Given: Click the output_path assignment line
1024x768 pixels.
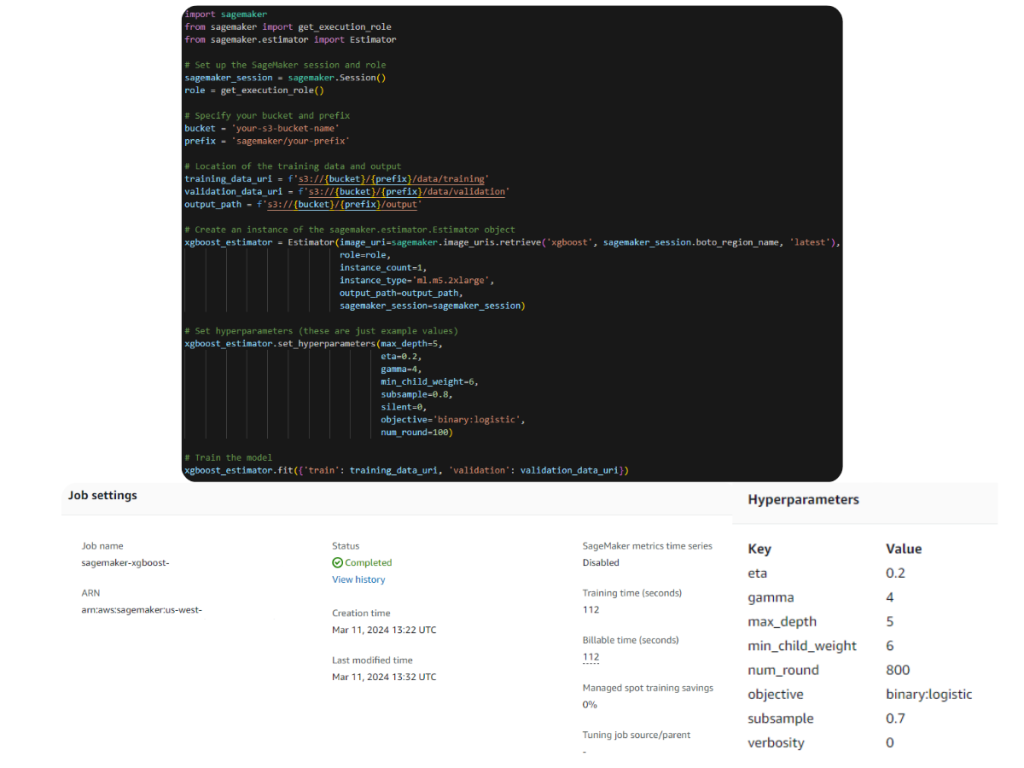Looking at the screenshot, I should (303, 204).
